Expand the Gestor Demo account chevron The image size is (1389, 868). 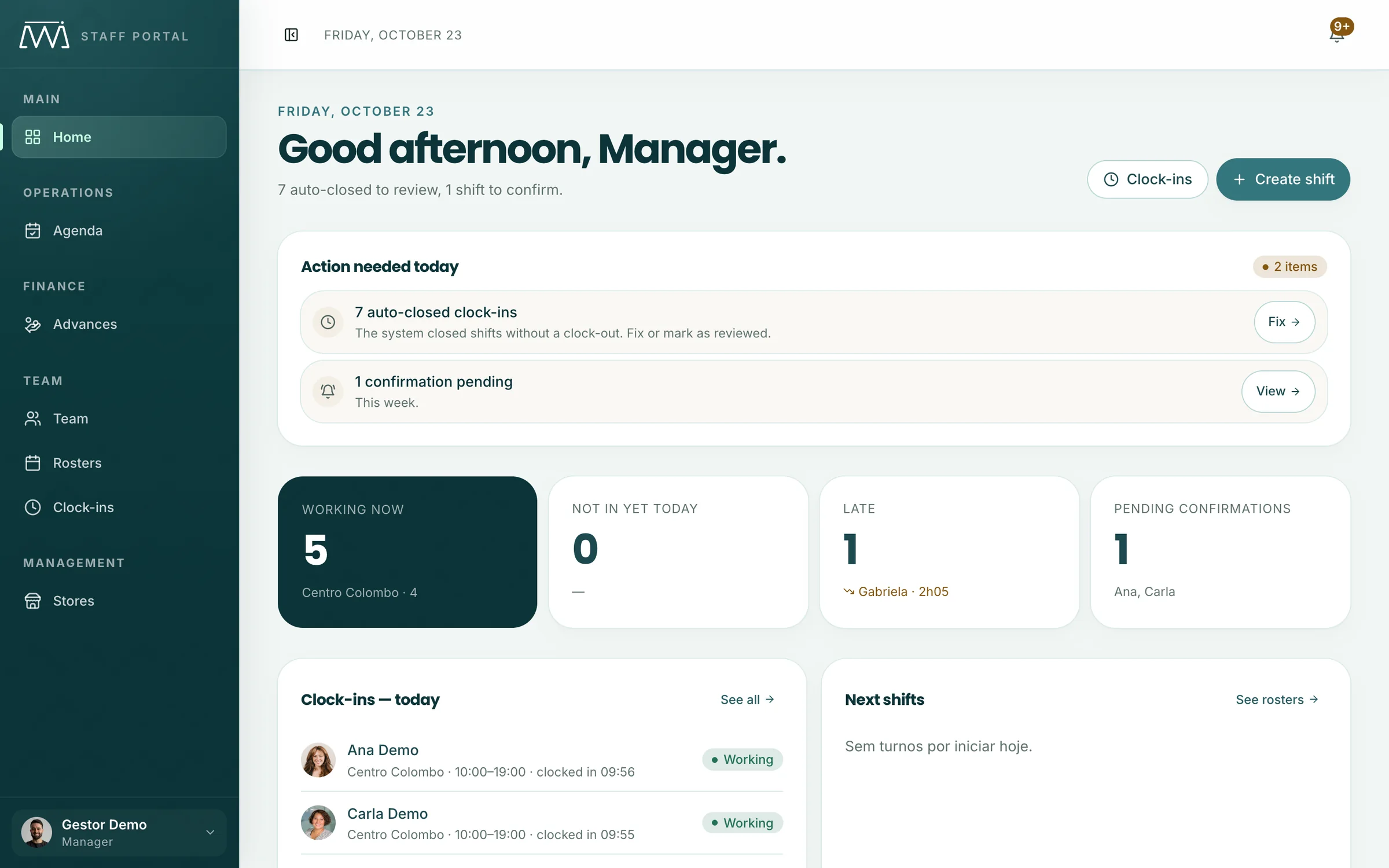210,832
